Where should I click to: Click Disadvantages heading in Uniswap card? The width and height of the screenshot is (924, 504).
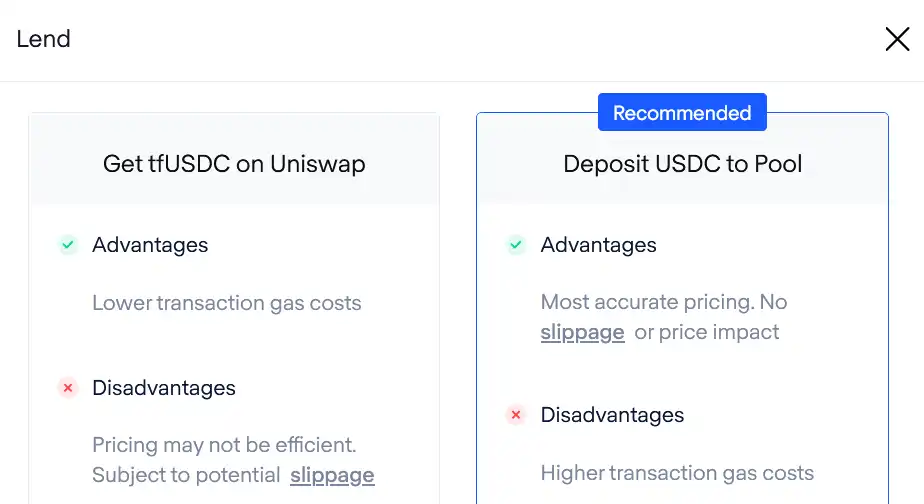[164, 388]
